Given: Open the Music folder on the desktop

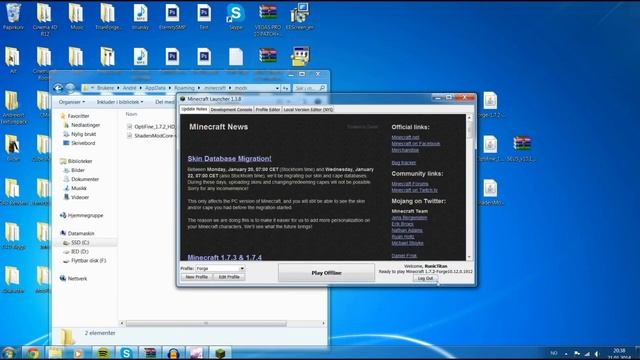Looking at the screenshot, I should 76,16.
